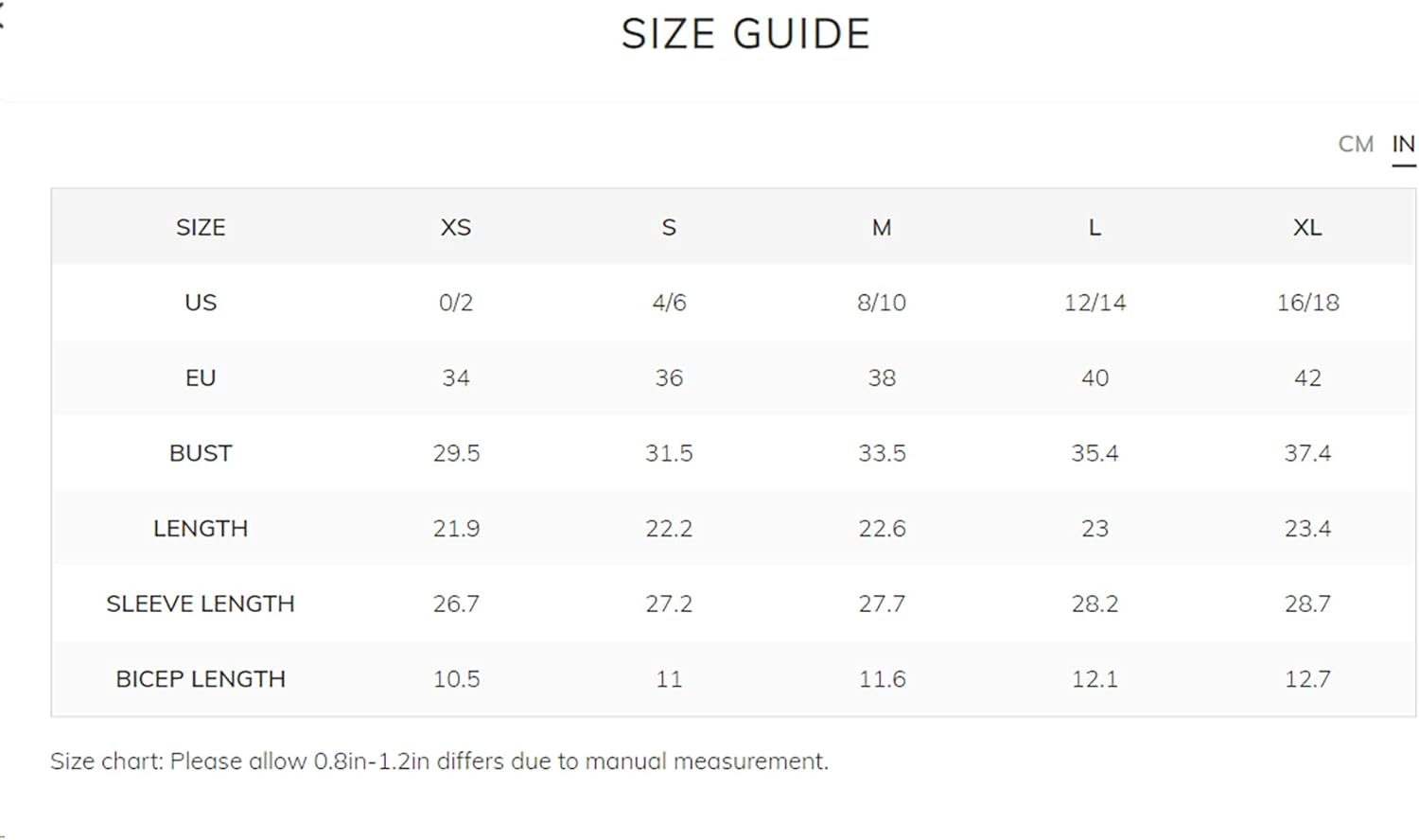Click the L column header
1419x840 pixels.
pos(1095,228)
